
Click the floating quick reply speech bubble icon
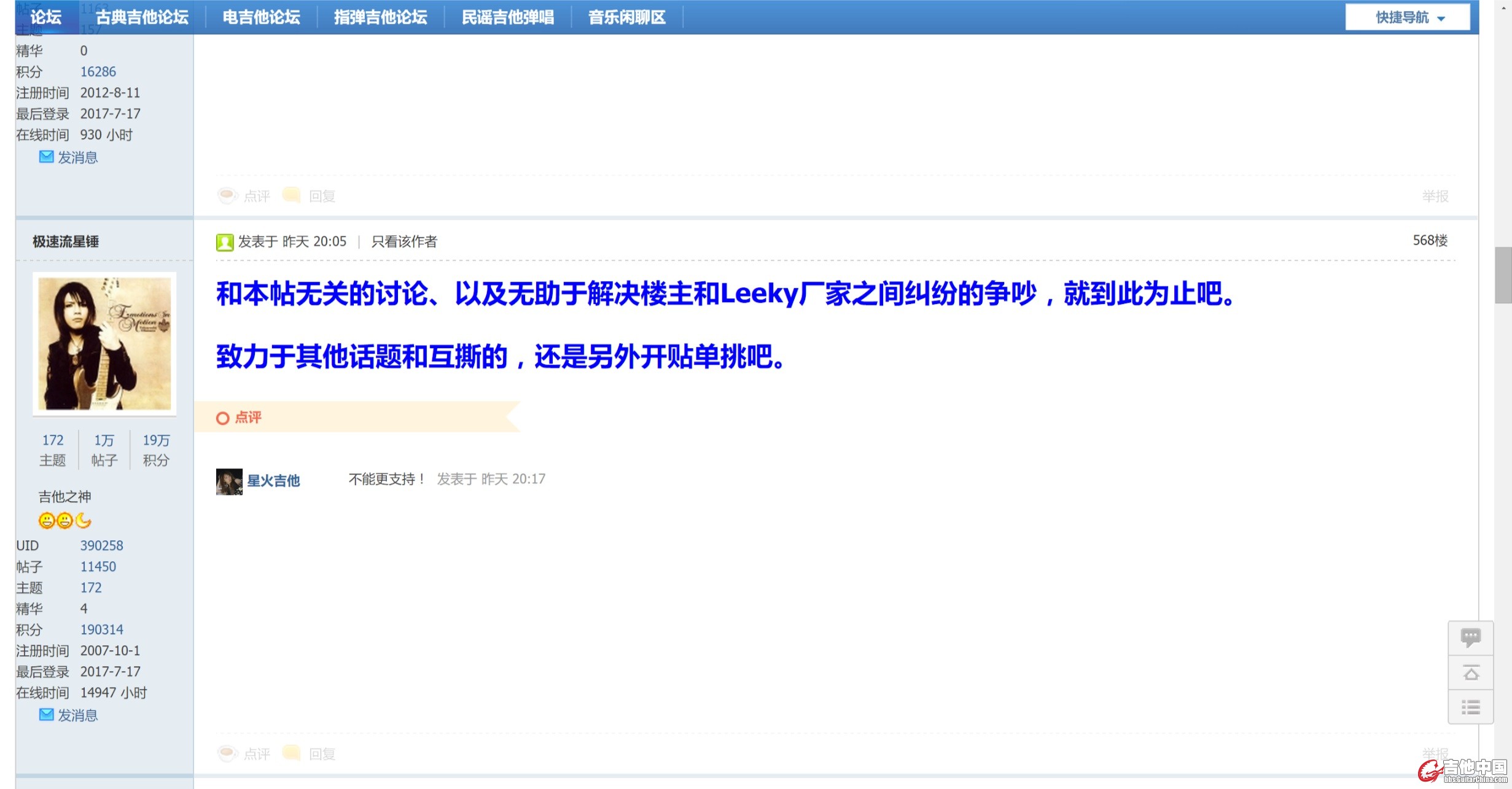(1470, 638)
